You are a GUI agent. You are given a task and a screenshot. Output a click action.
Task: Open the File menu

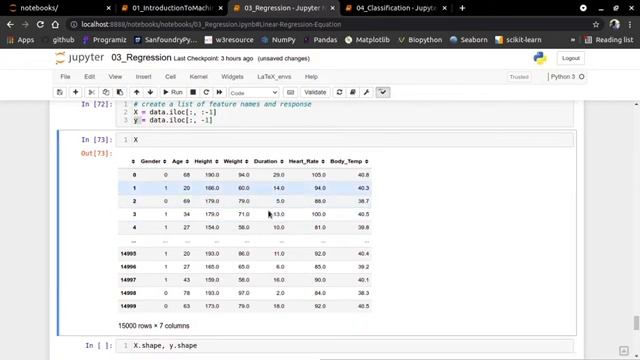pos(65,77)
